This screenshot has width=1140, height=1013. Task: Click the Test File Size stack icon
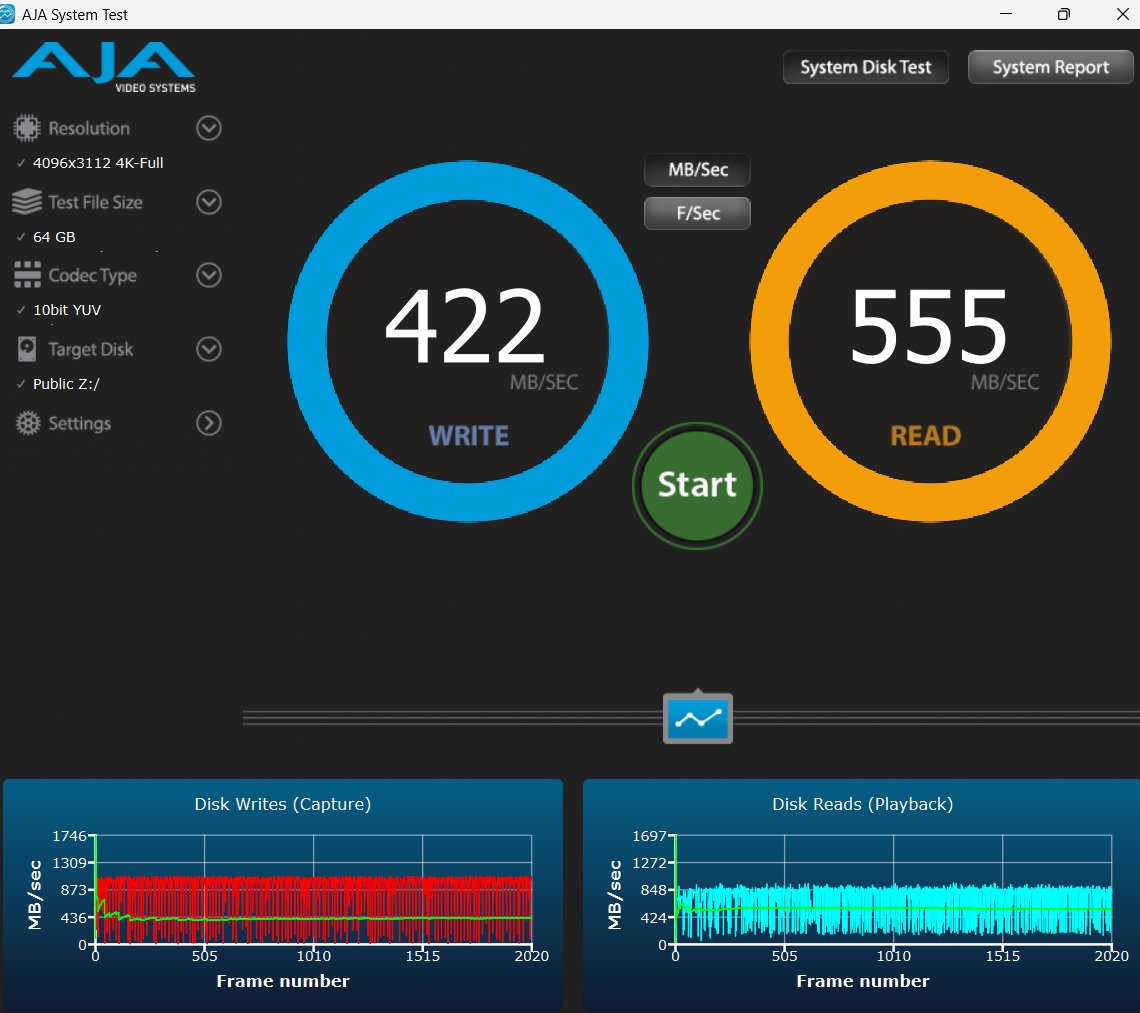point(27,202)
